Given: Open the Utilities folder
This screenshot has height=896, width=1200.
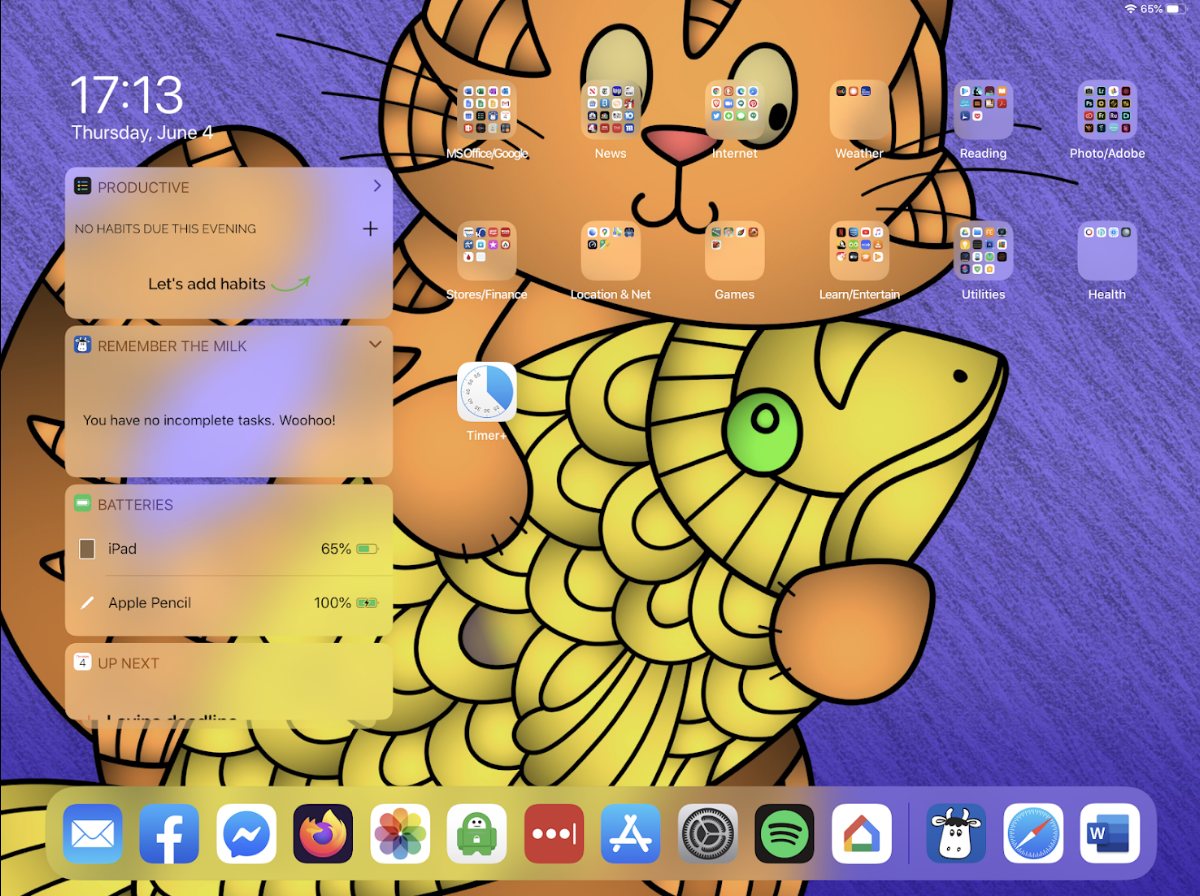Looking at the screenshot, I should click(983, 251).
